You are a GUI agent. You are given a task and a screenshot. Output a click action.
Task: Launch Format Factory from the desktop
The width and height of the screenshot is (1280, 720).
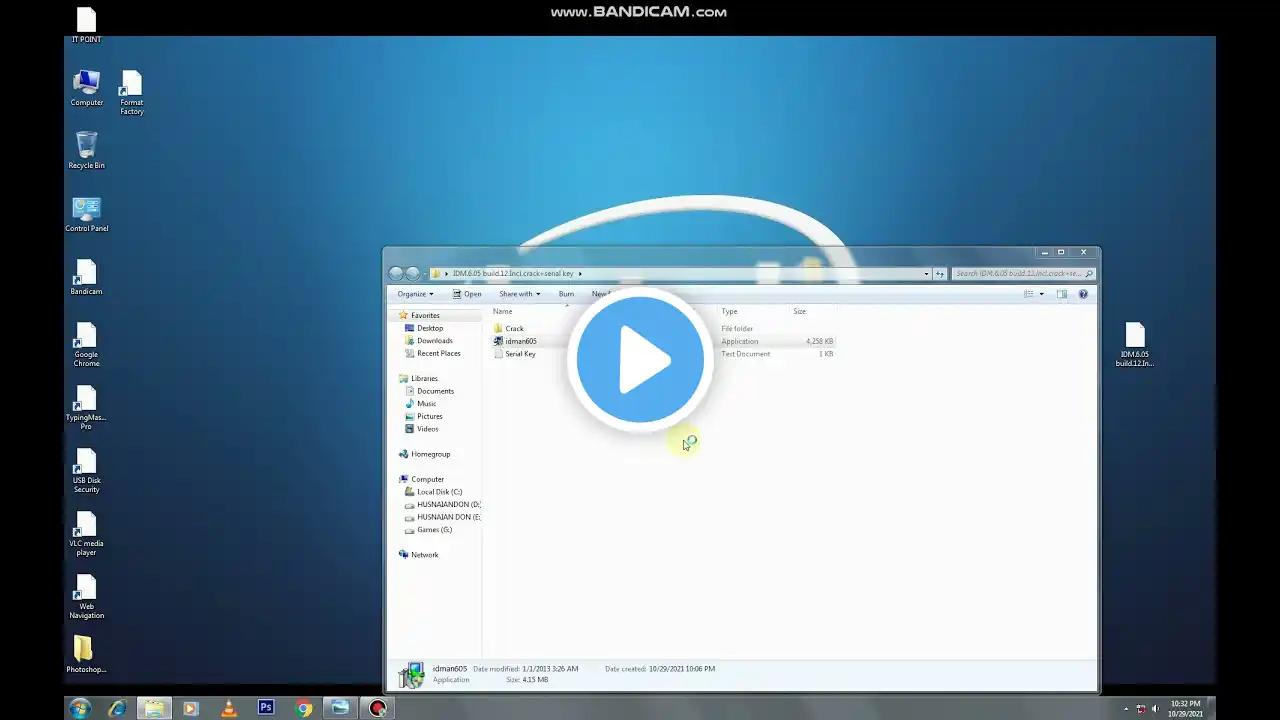click(x=131, y=93)
